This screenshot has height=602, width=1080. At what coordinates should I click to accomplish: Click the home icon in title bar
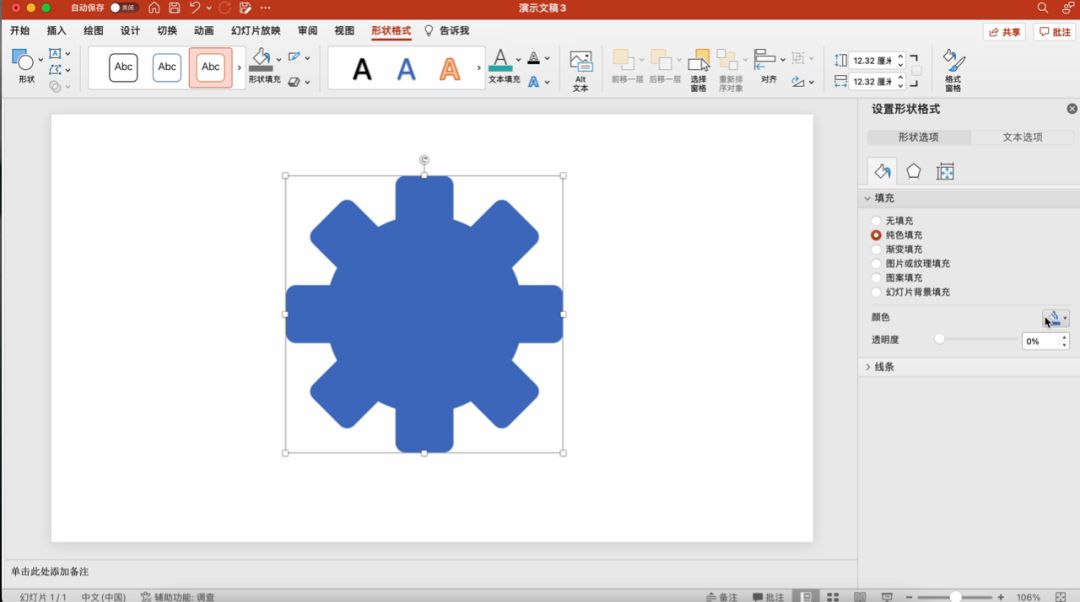pos(154,8)
